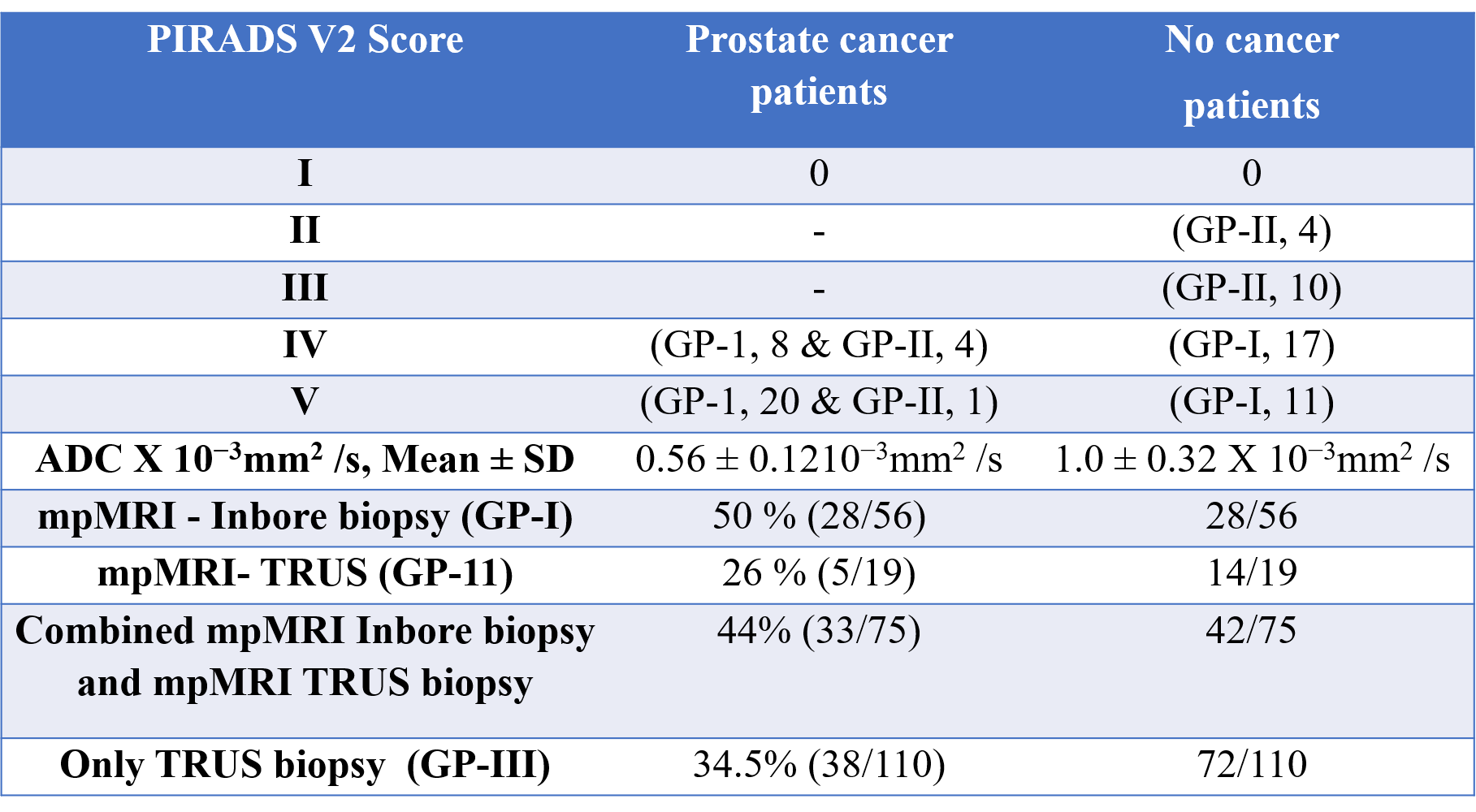Image resolution: width=1476 pixels, height=812 pixels.
Task: Click the 50 % (28/56) cell
Action: coord(819,516)
